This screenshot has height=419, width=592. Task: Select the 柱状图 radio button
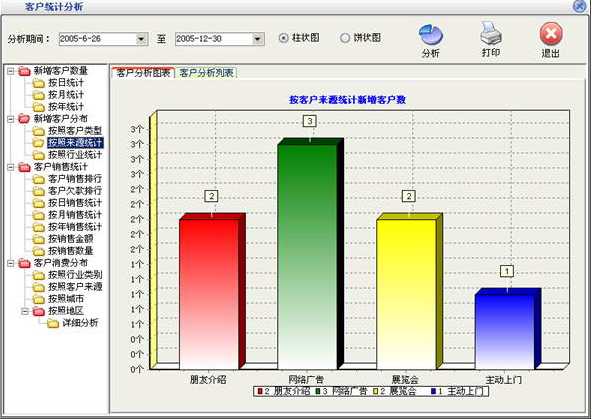(284, 38)
